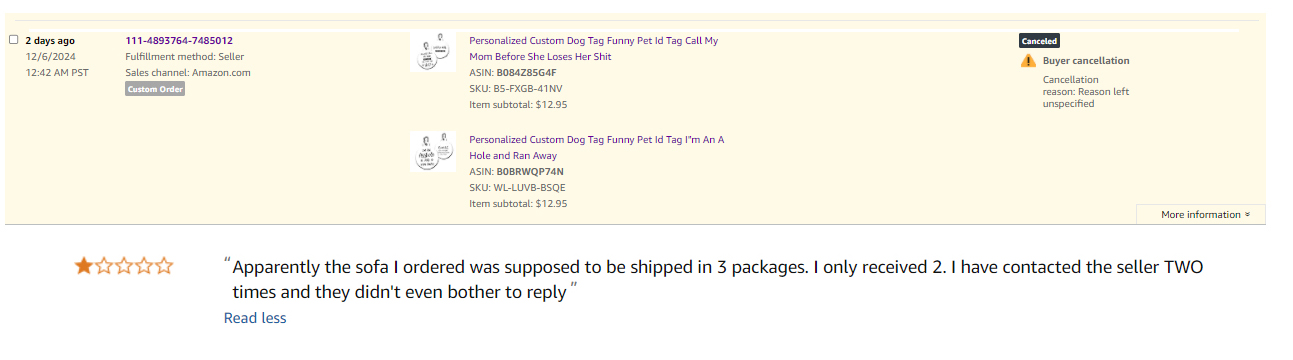Open the 'Call My Mom' dog tag product link
The image size is (1293, 360).
tap(594, 49)
